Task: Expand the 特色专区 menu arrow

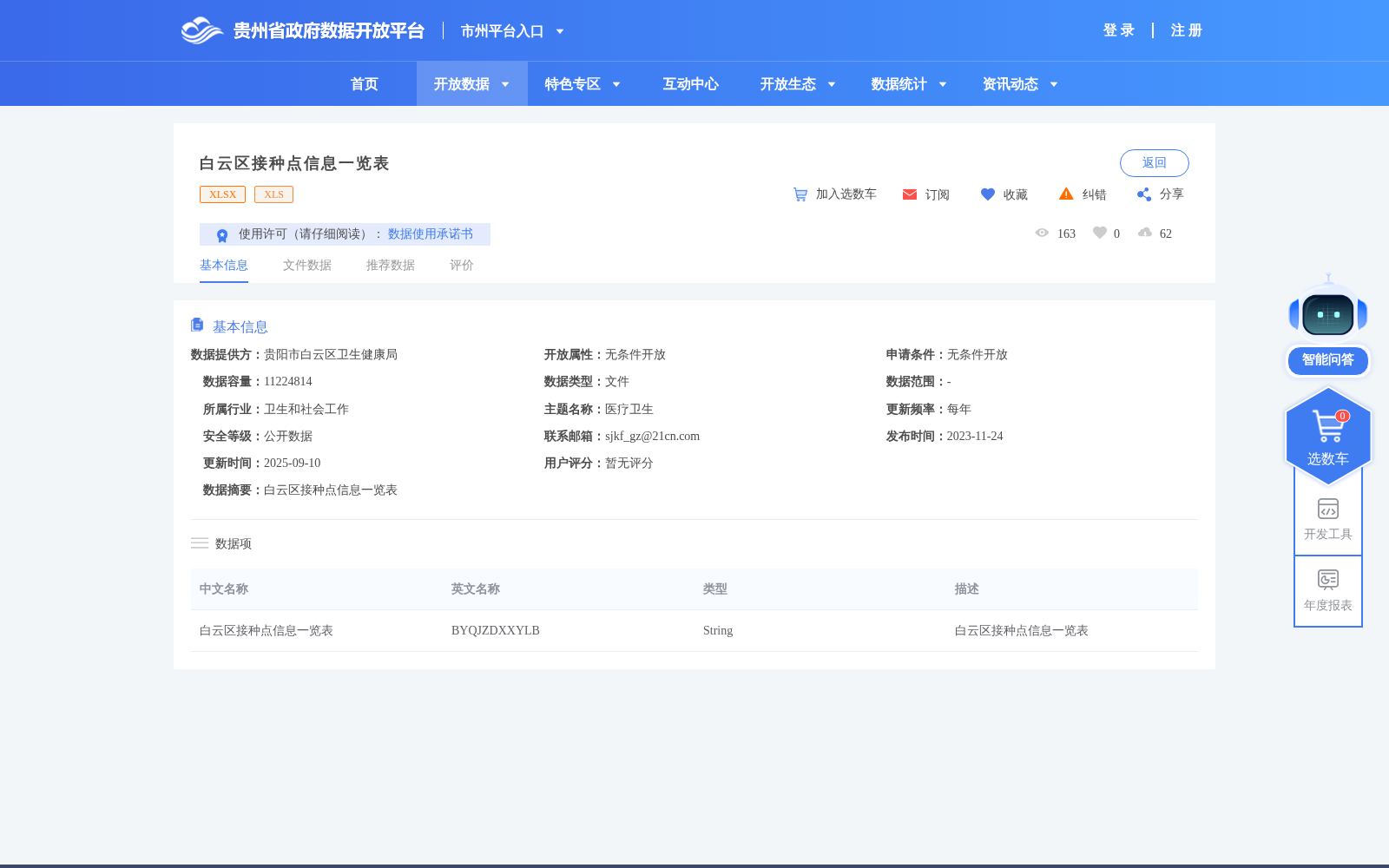Action: point(616,84)
